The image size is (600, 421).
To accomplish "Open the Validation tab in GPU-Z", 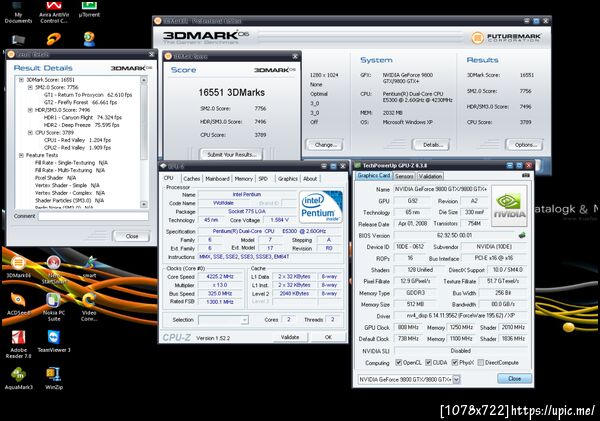I will [x=430, y=176].
